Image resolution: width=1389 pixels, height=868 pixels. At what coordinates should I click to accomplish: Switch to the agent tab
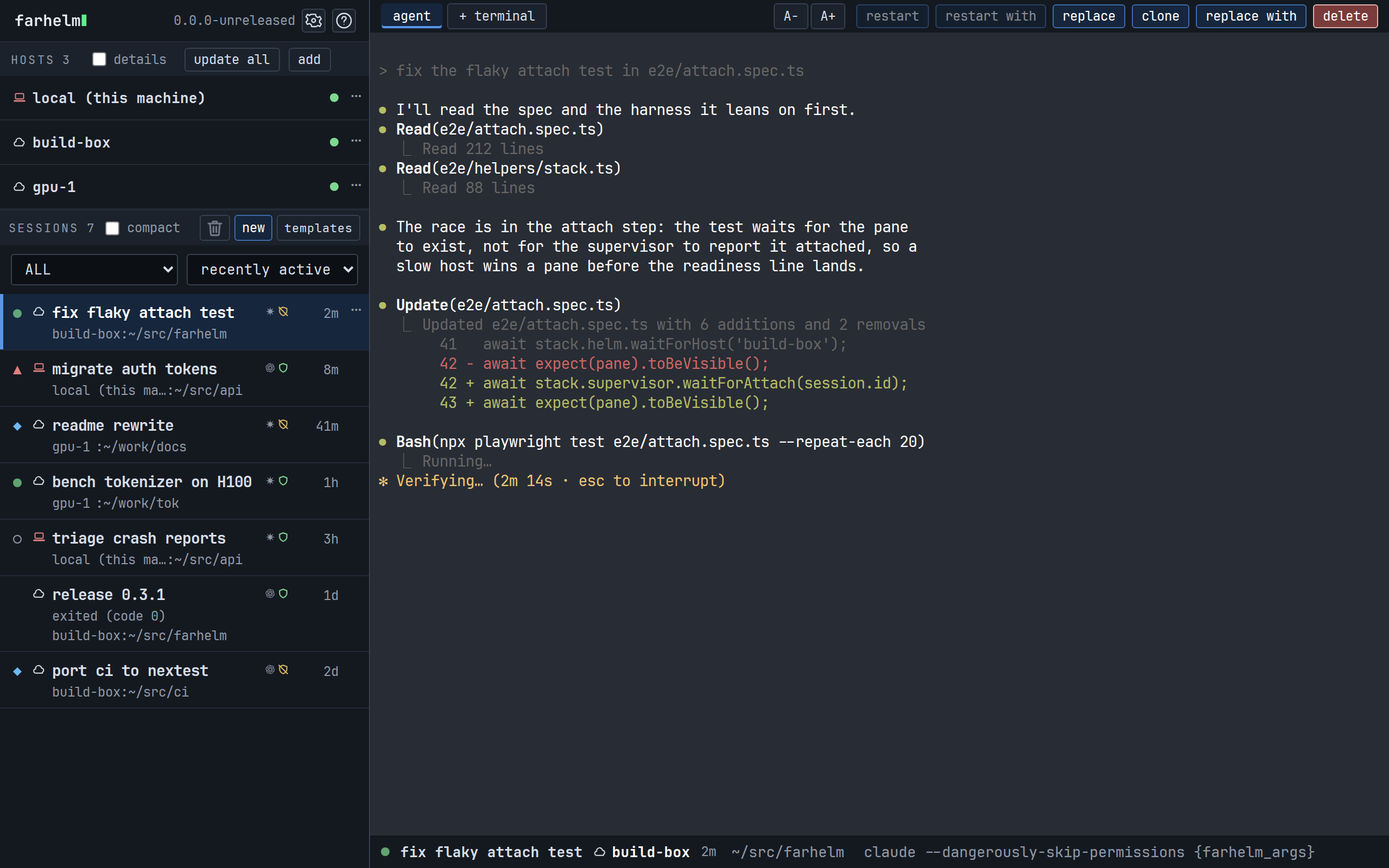(x=411, y=16)
